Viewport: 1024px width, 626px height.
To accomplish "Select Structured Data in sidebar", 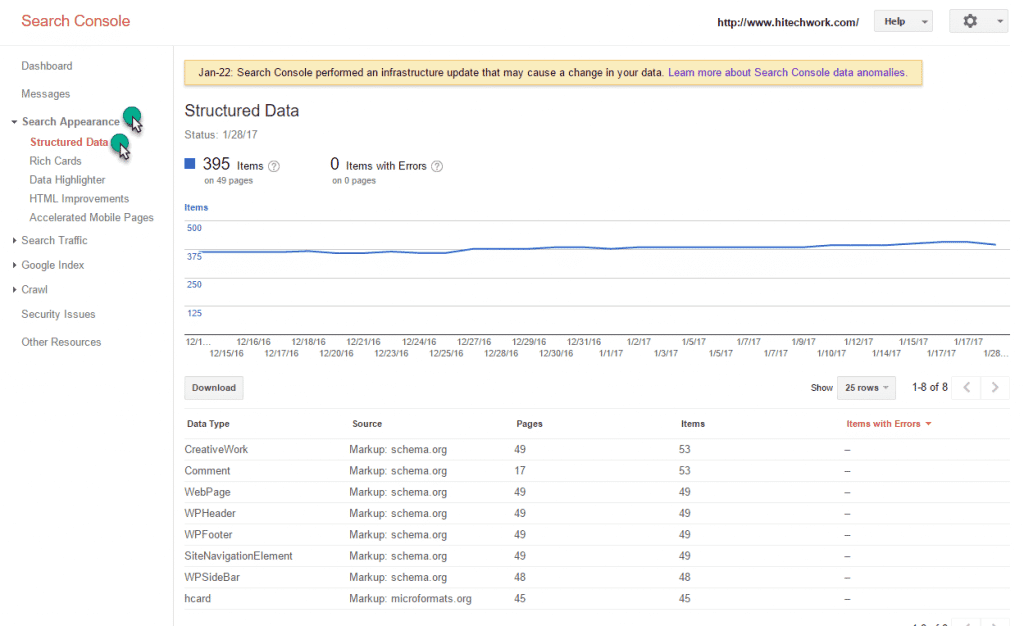I will [69, 142].
